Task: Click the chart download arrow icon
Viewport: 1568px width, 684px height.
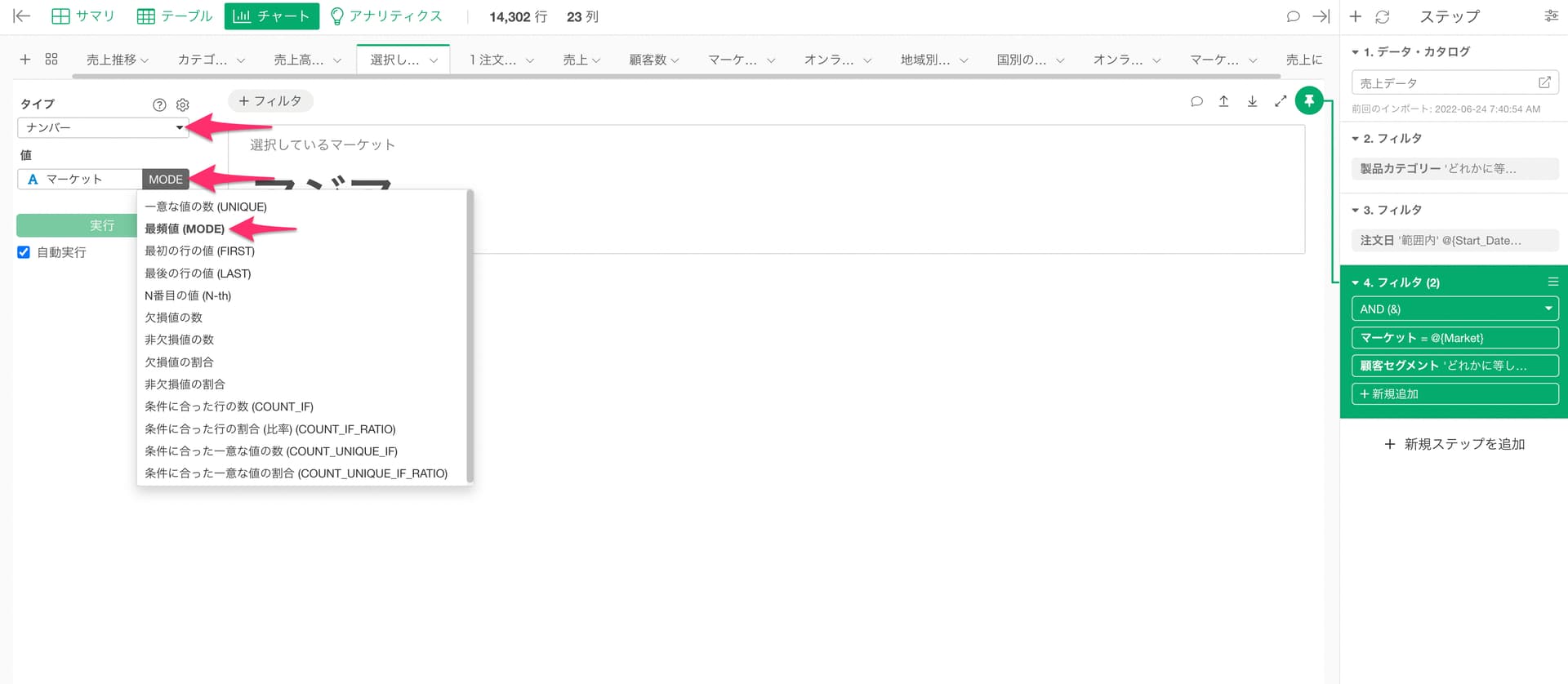Action: click(x=1252, y=101)
